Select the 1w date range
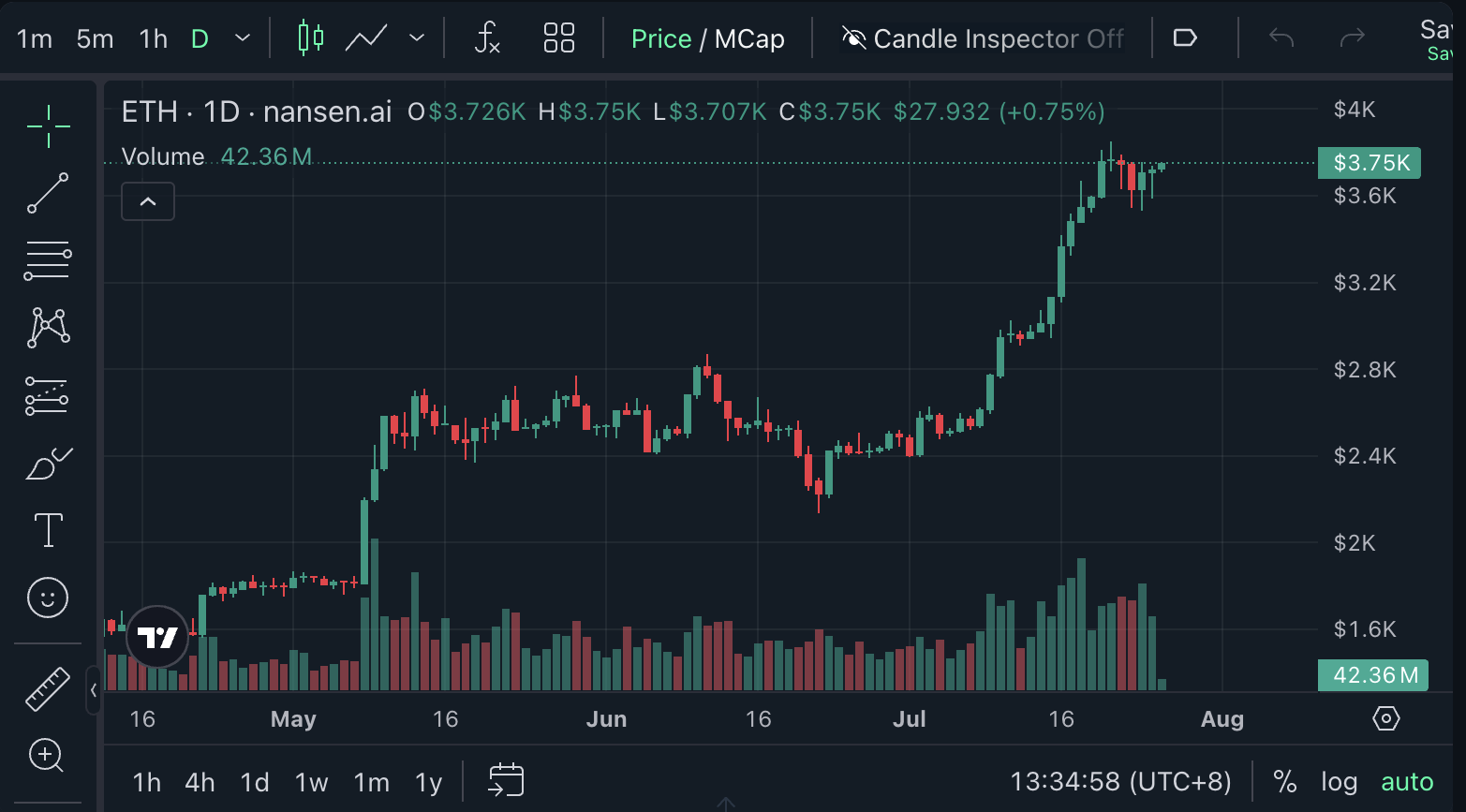Image resolution: width=1466 pixels, height=812 pixels. point(311,782)
